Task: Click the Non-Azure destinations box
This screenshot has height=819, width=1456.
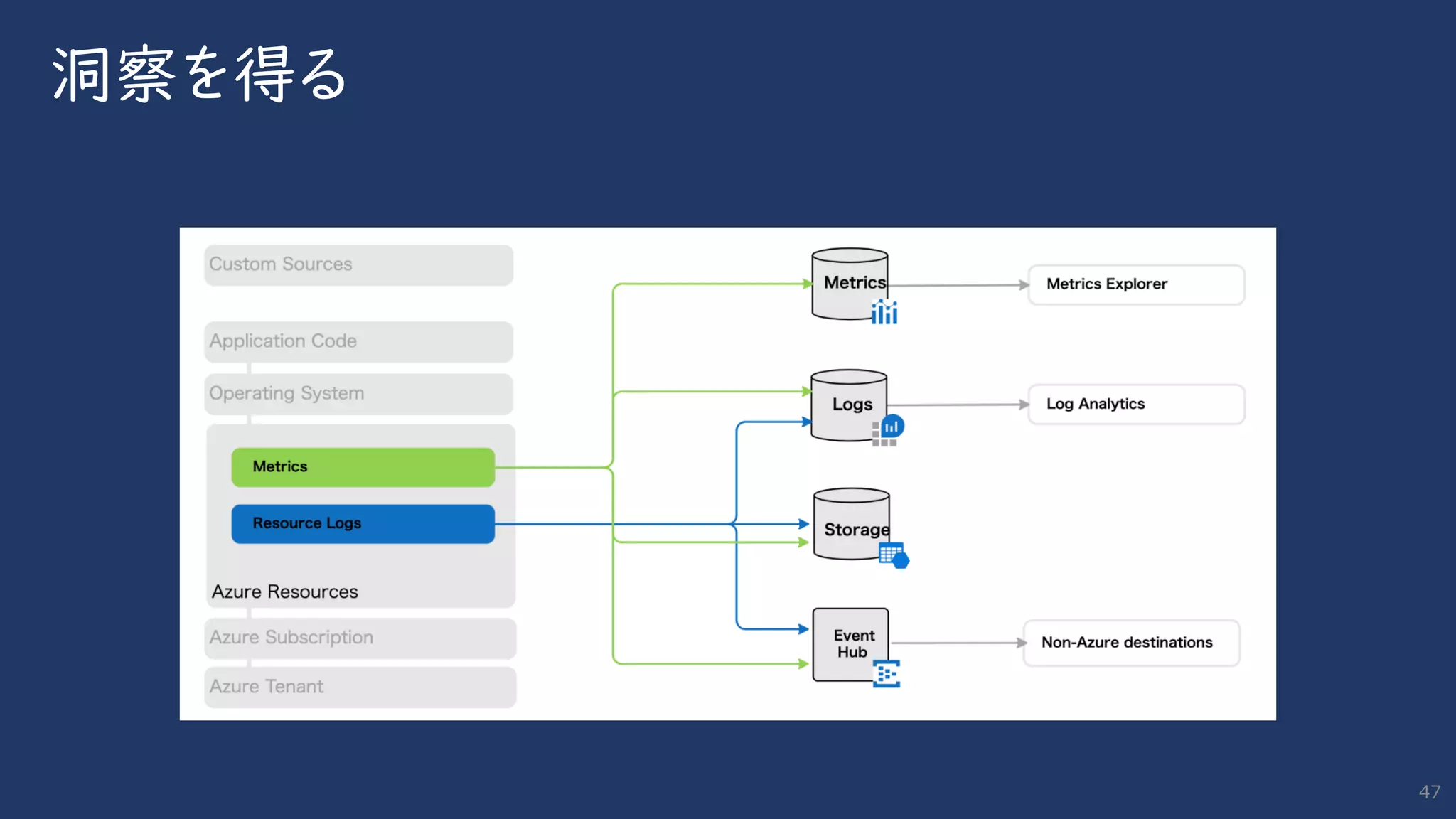Action: [1131, 643]
